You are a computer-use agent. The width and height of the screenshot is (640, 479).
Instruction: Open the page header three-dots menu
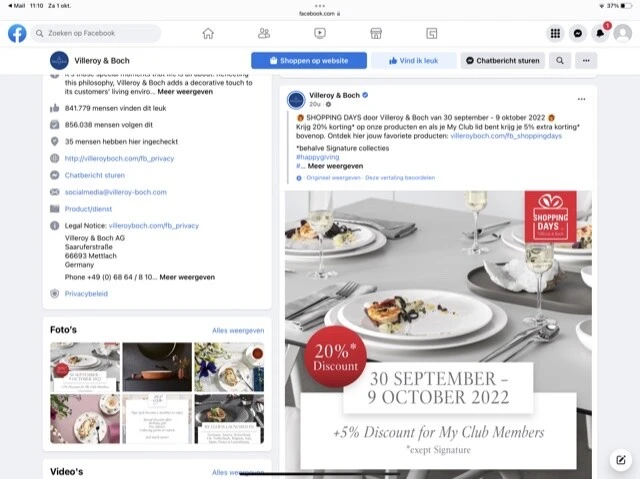[586, 60]
